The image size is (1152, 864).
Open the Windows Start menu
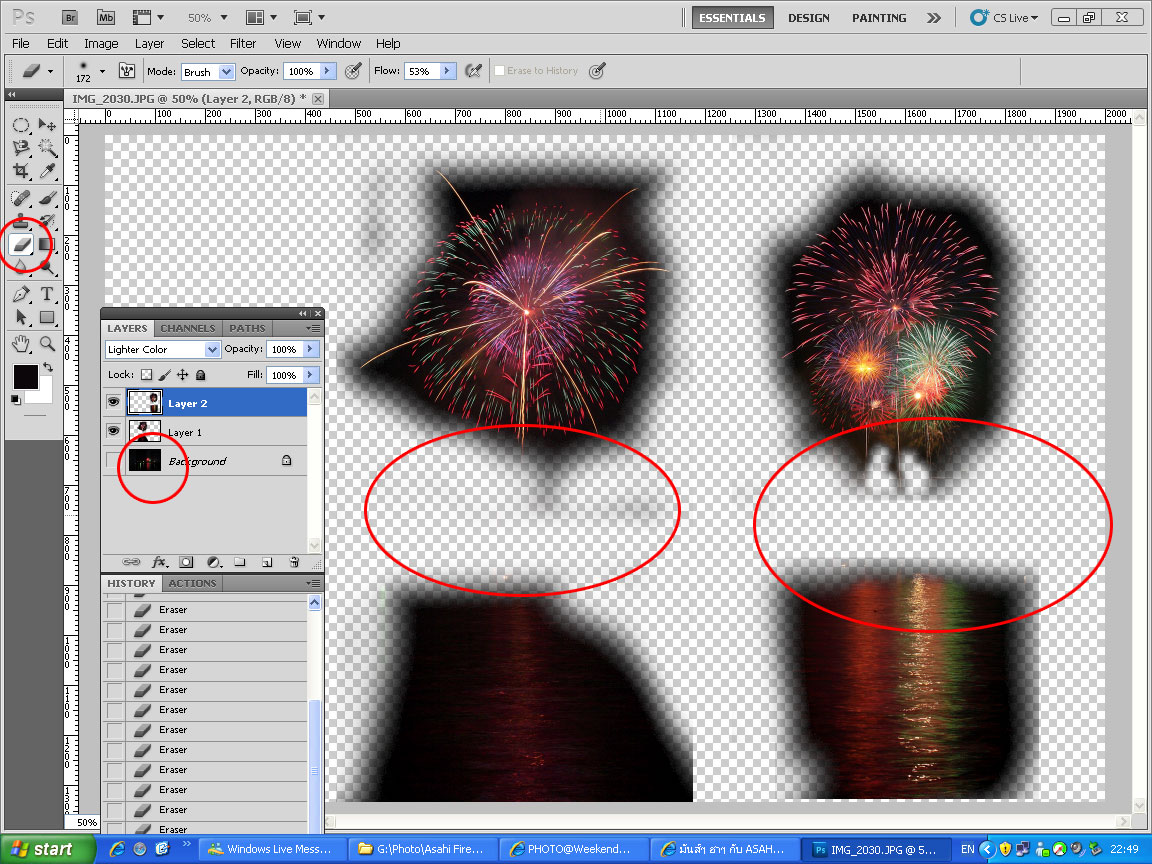[x=42, y=849]
